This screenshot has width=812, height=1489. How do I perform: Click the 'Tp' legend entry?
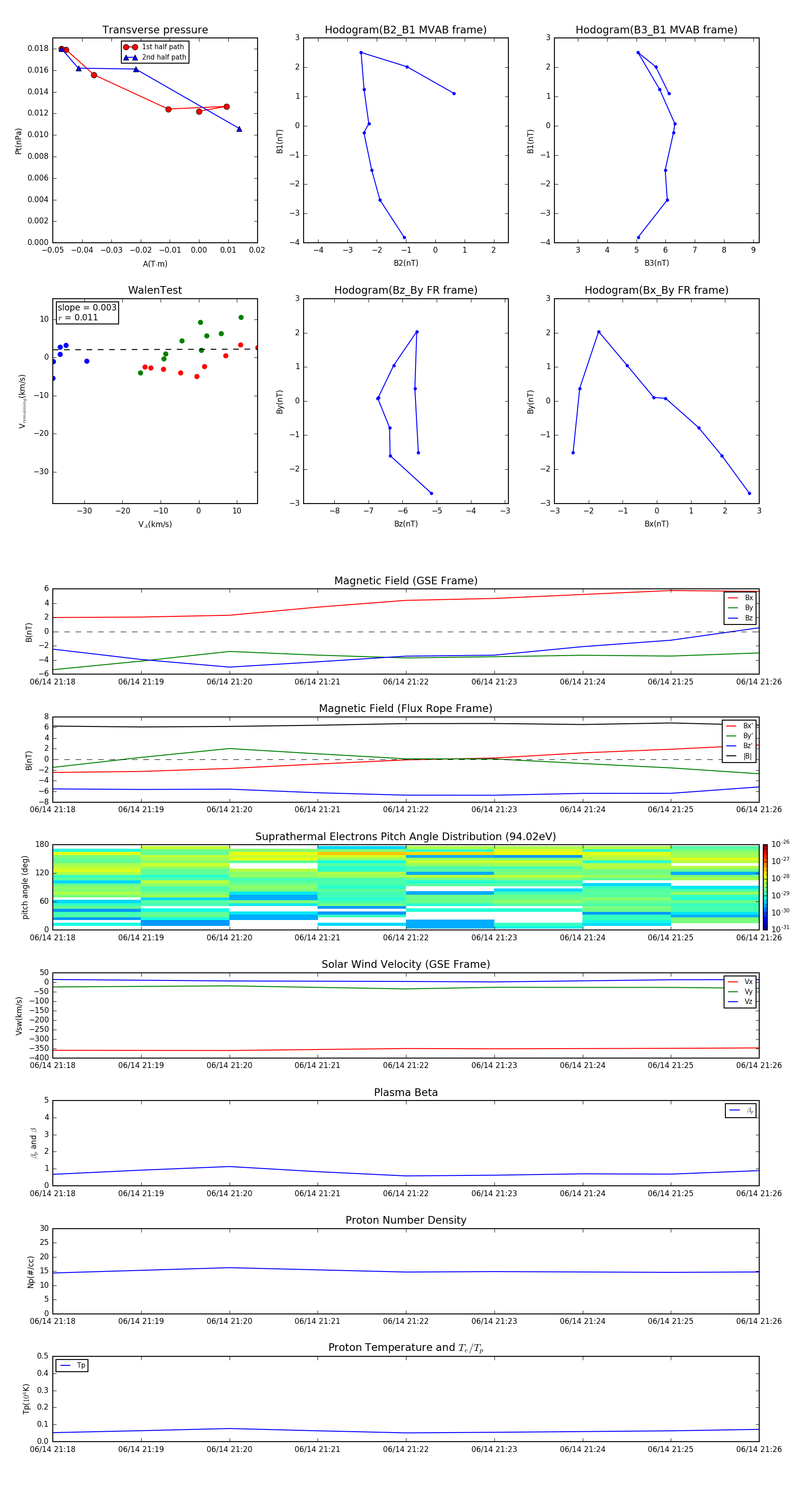72,1365
